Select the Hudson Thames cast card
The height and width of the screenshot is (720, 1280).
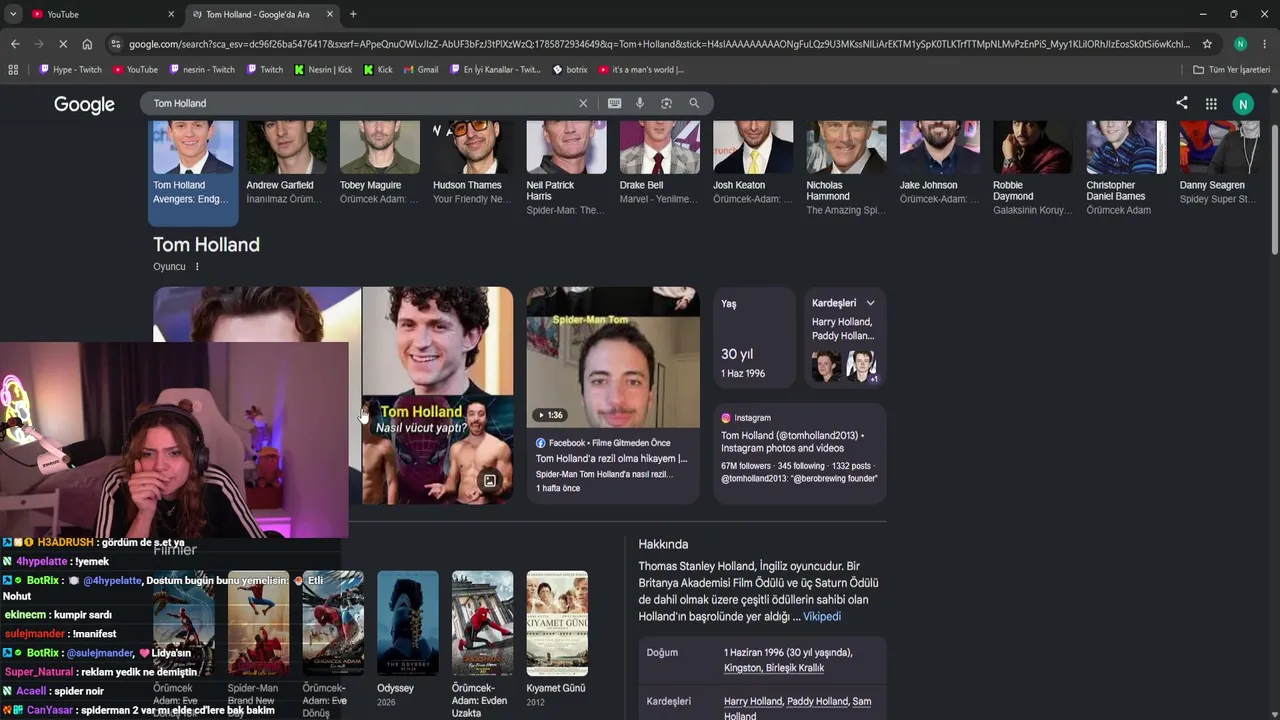point(473,164)
